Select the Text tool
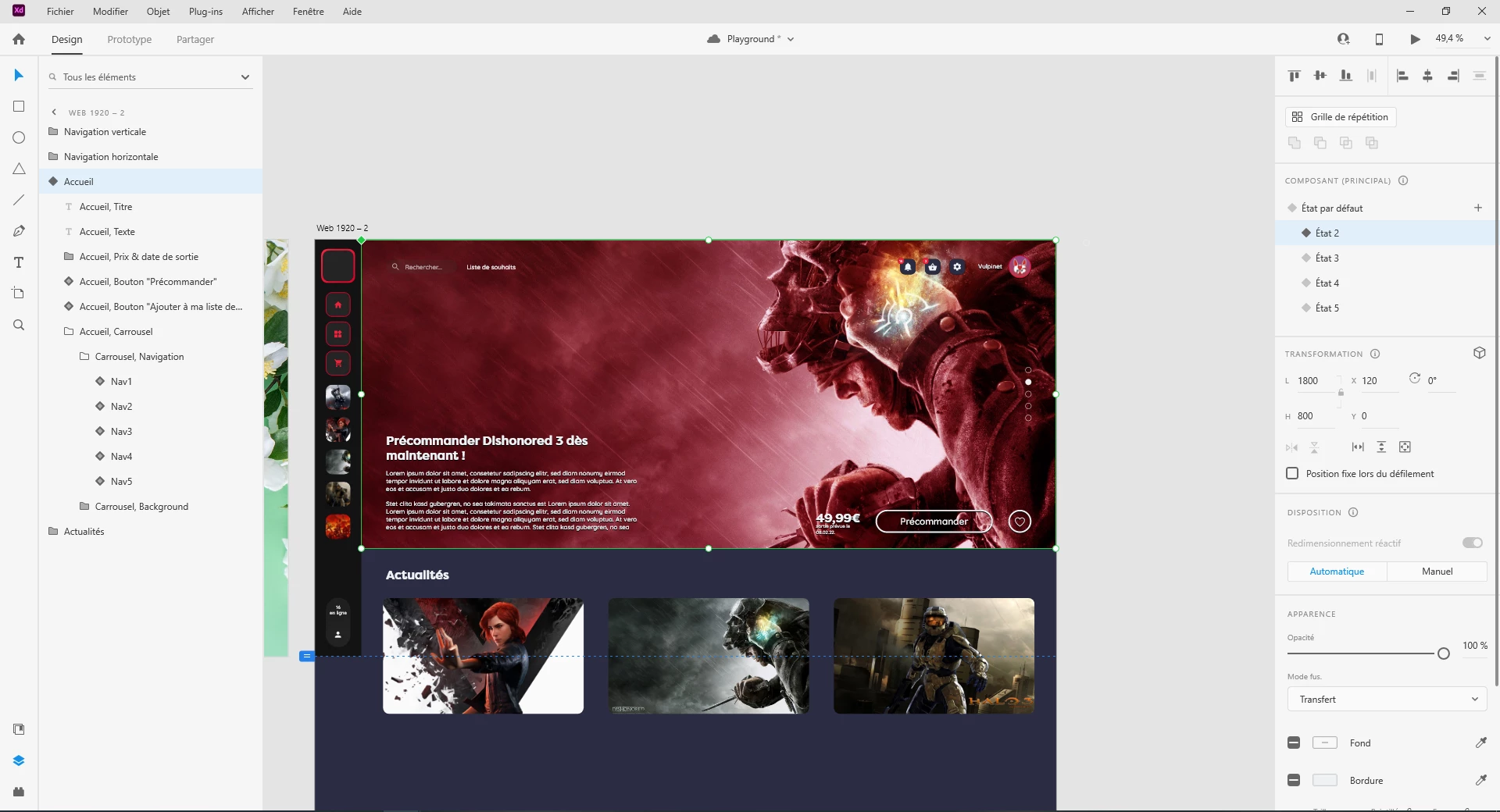 (19, 262)
